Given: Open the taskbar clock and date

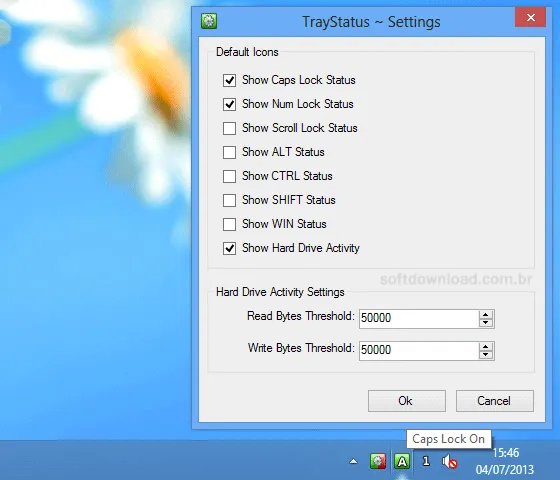Looking at the screenshot, I should point(505,461).
